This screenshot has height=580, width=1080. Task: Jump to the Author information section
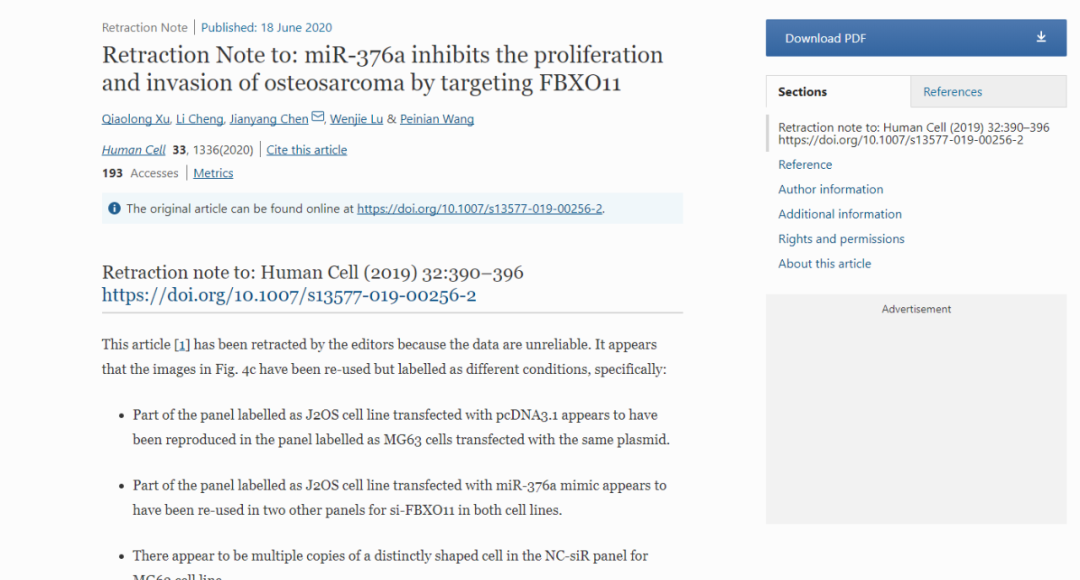[831, 189]
